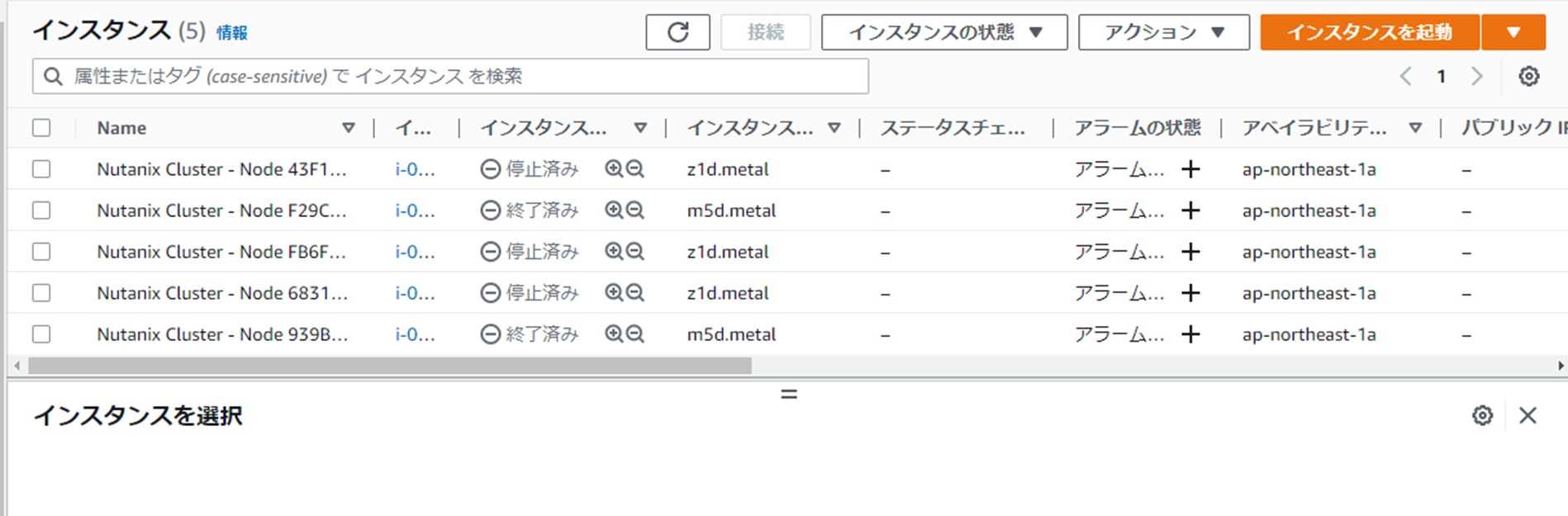Zoom in filter icon for Node 939B row
This screenshot has height=516, width=1568.
pyautogui.click(x=614, y=334)
